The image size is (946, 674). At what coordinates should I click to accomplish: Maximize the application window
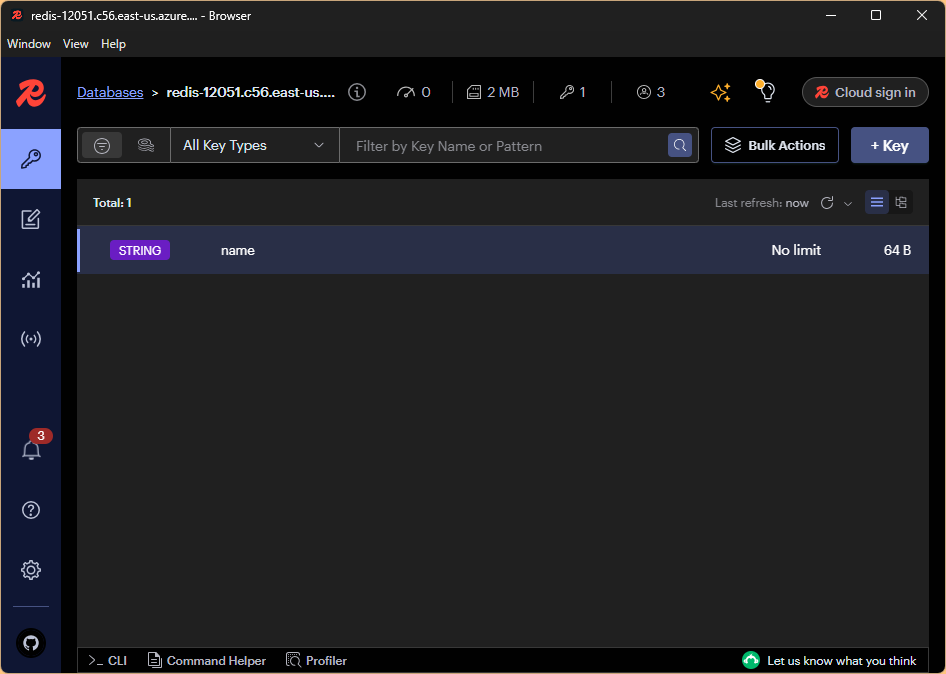(876, 16)
